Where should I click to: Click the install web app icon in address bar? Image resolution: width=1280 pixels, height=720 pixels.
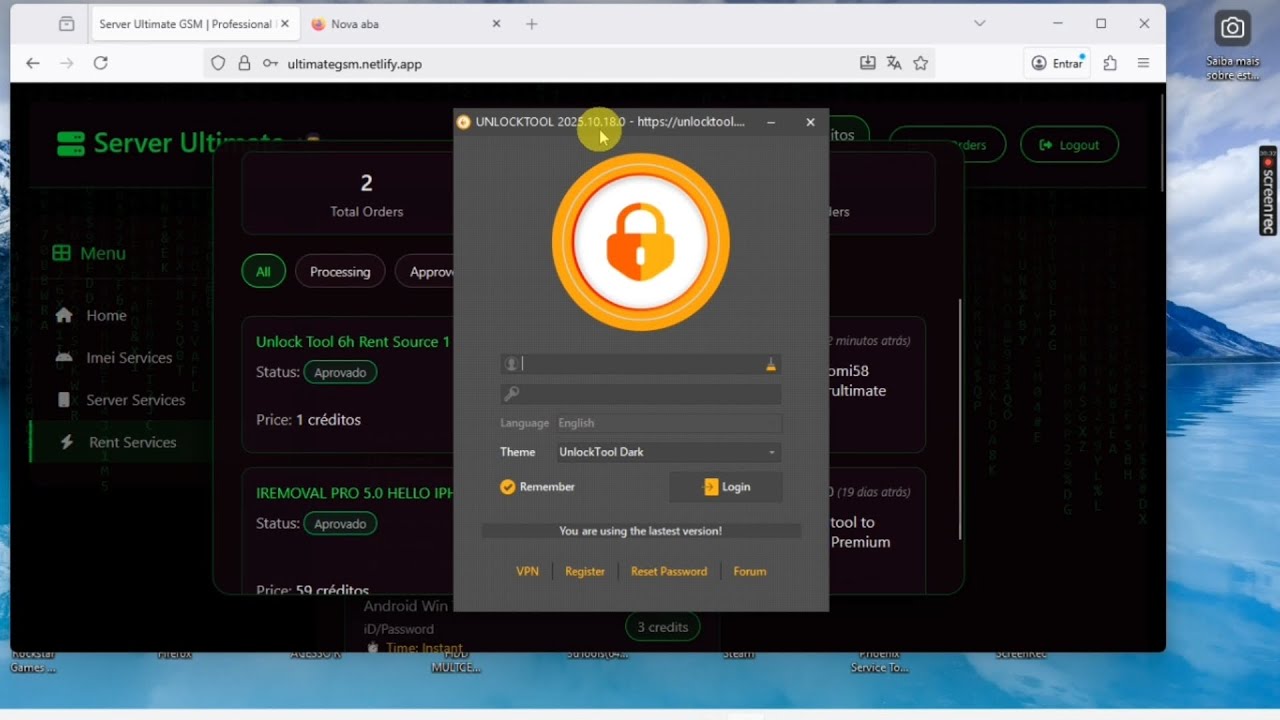coord(868,63)
